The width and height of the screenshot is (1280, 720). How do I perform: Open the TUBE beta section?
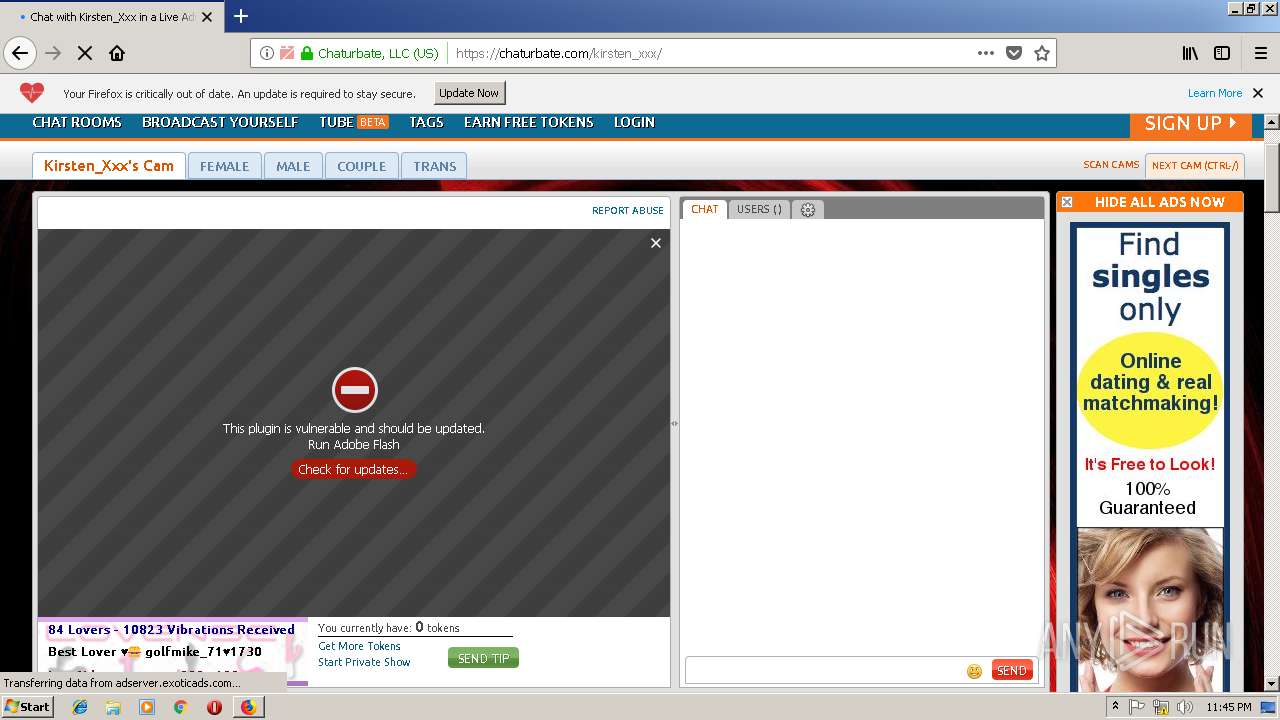[x=354, y=122]
